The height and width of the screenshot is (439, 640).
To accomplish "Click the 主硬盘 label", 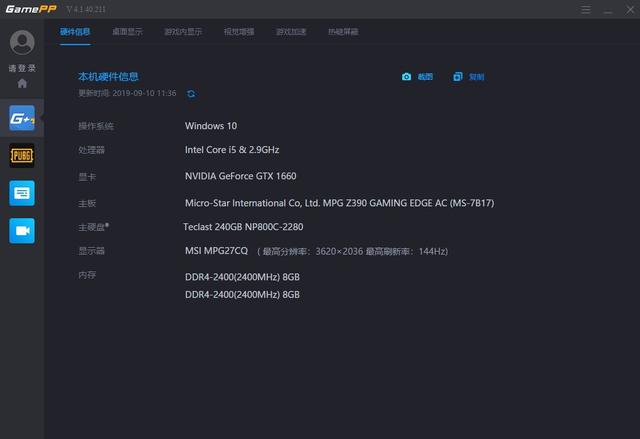I will click(93, 227).
